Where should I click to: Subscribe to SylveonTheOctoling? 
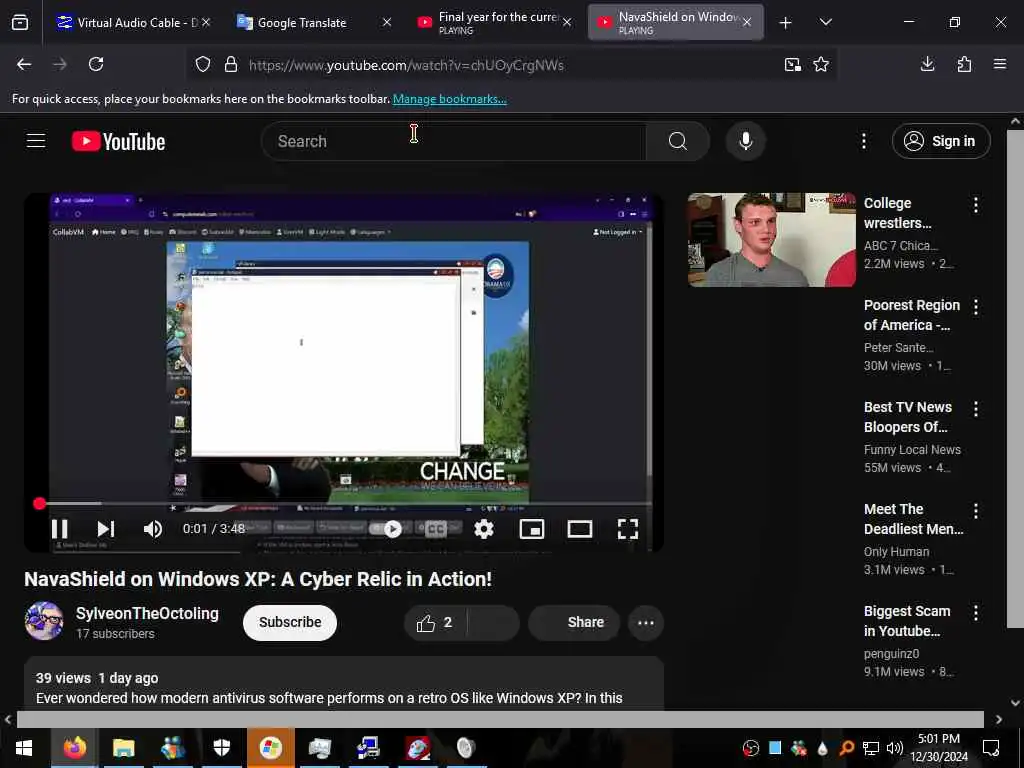pos(290,622)
